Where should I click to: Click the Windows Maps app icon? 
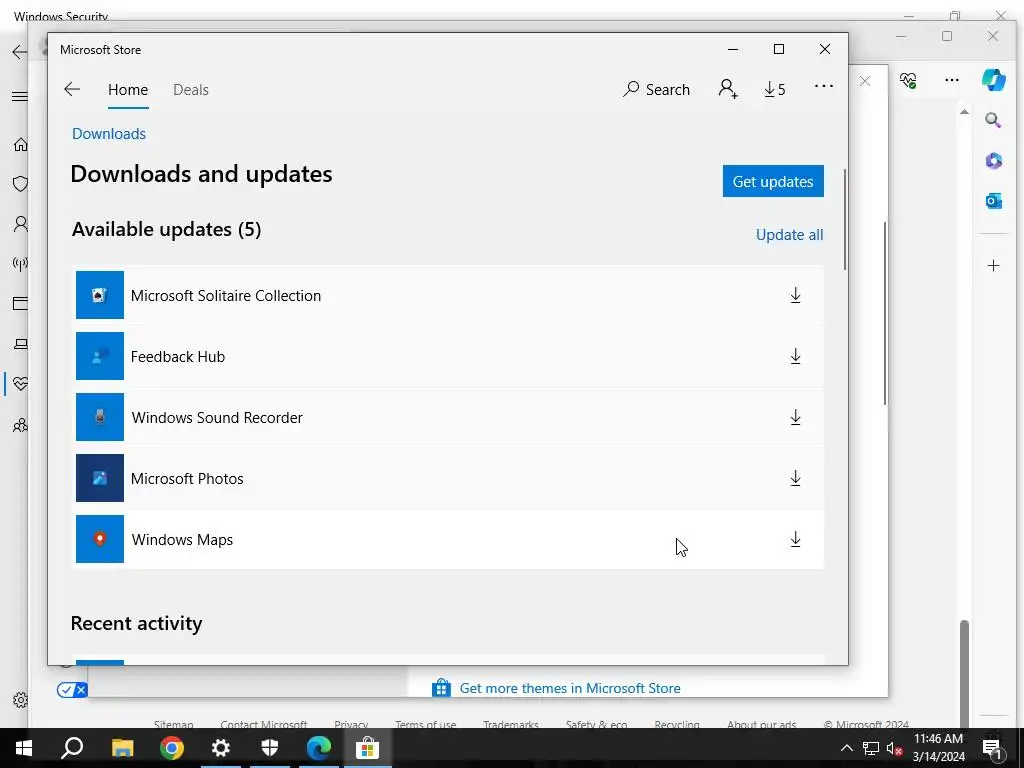(x=99, y=539)
